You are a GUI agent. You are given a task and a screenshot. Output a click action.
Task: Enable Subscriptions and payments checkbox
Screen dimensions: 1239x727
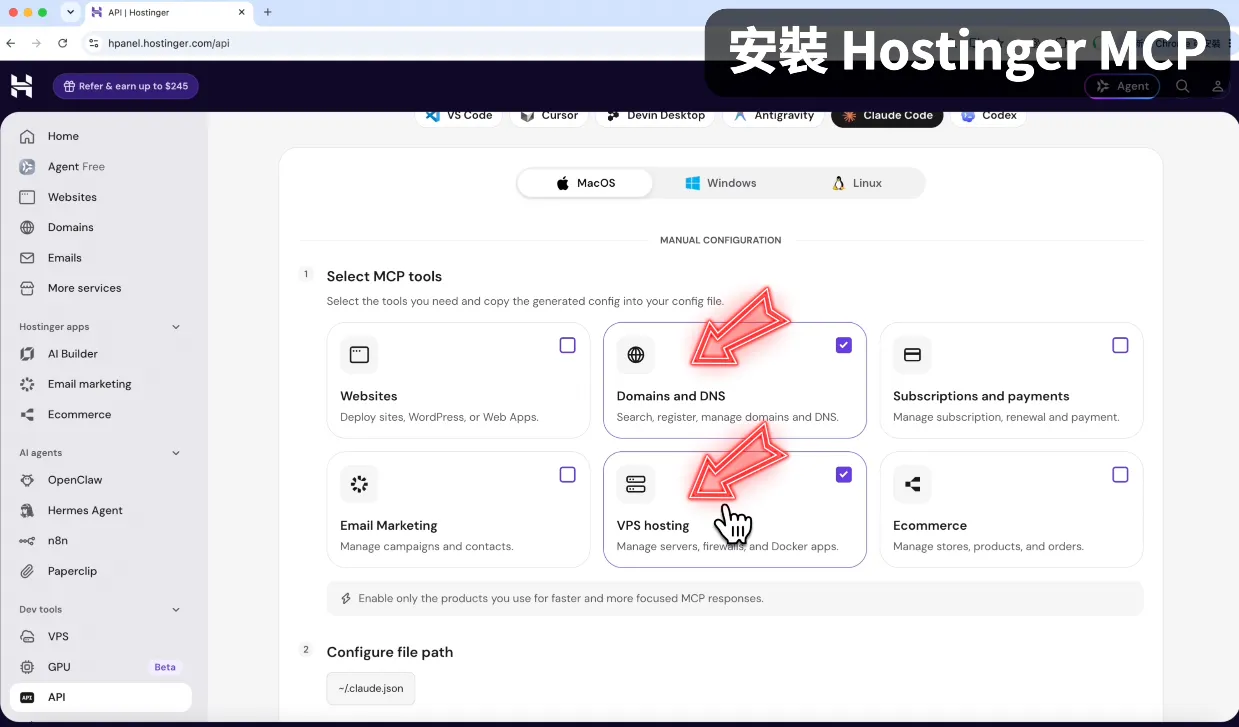click(1120, 345)
